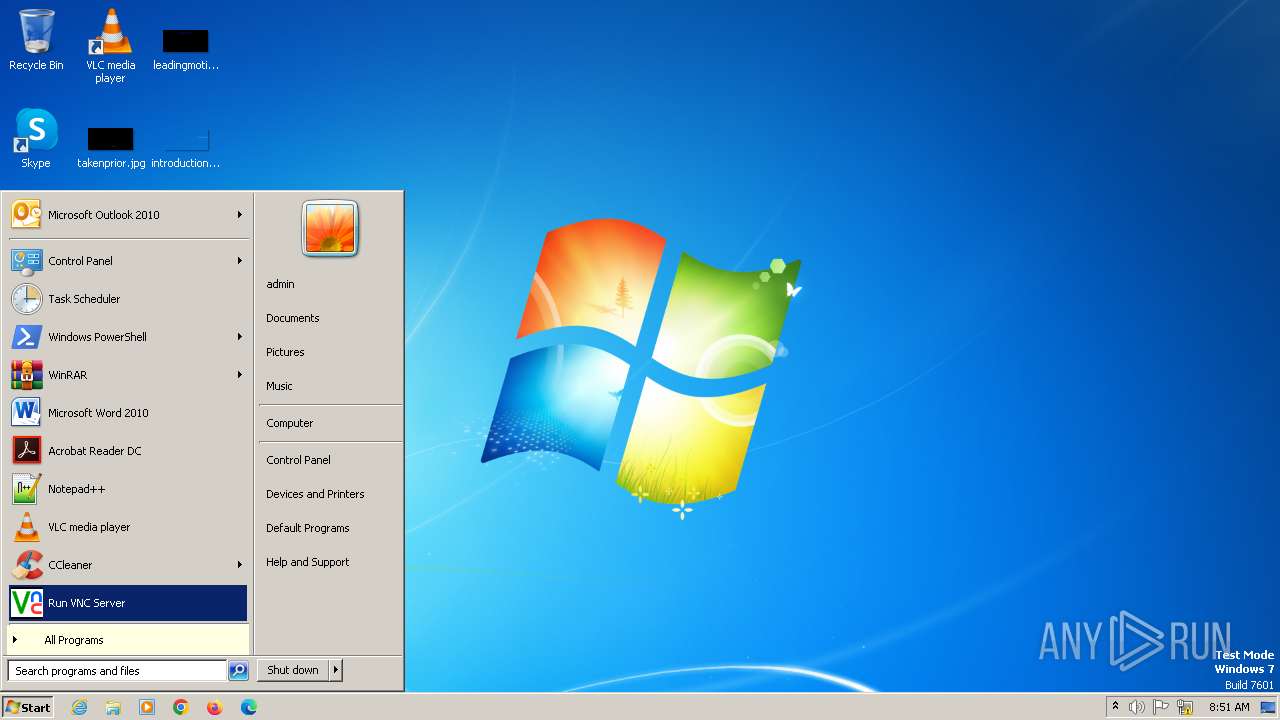Viewport: 1280px width, 720px height.
Task: Select the leadingmoti… desktop file
Action: click(x=185, y=50)
